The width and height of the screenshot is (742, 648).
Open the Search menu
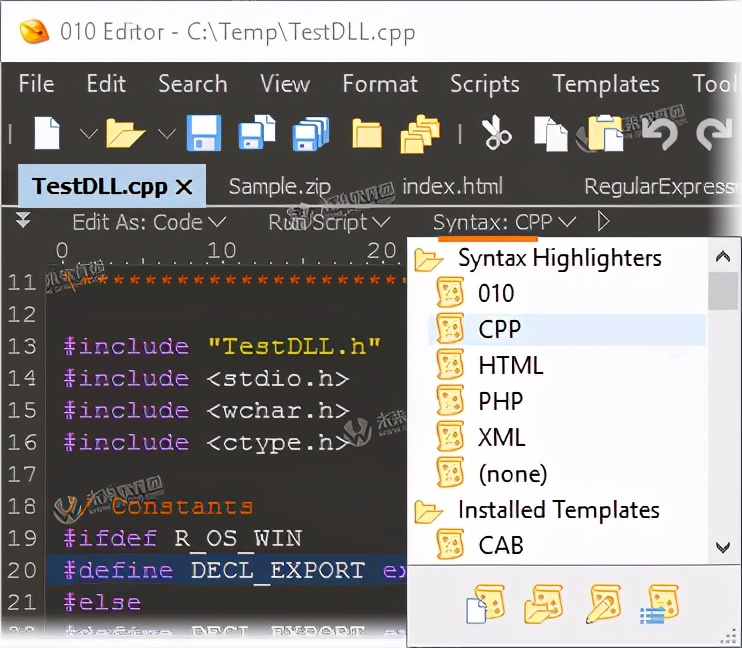click(193, 84)
